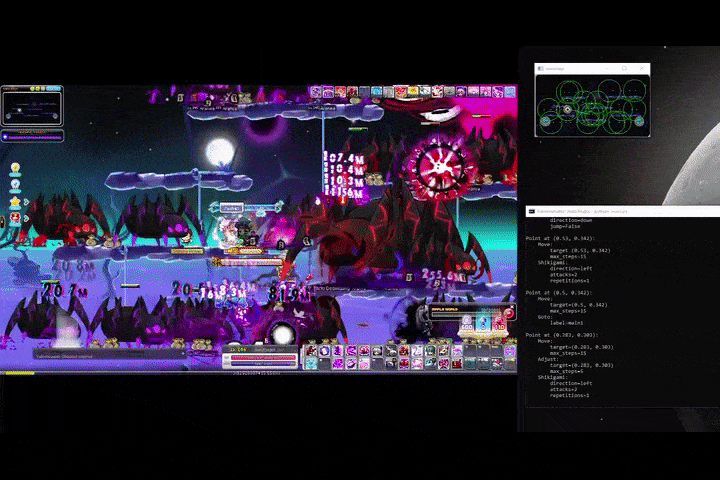Viewport: 720px width, 480px height.
Task: Select the middle card in Maple World popup
Action: point(483,322)
